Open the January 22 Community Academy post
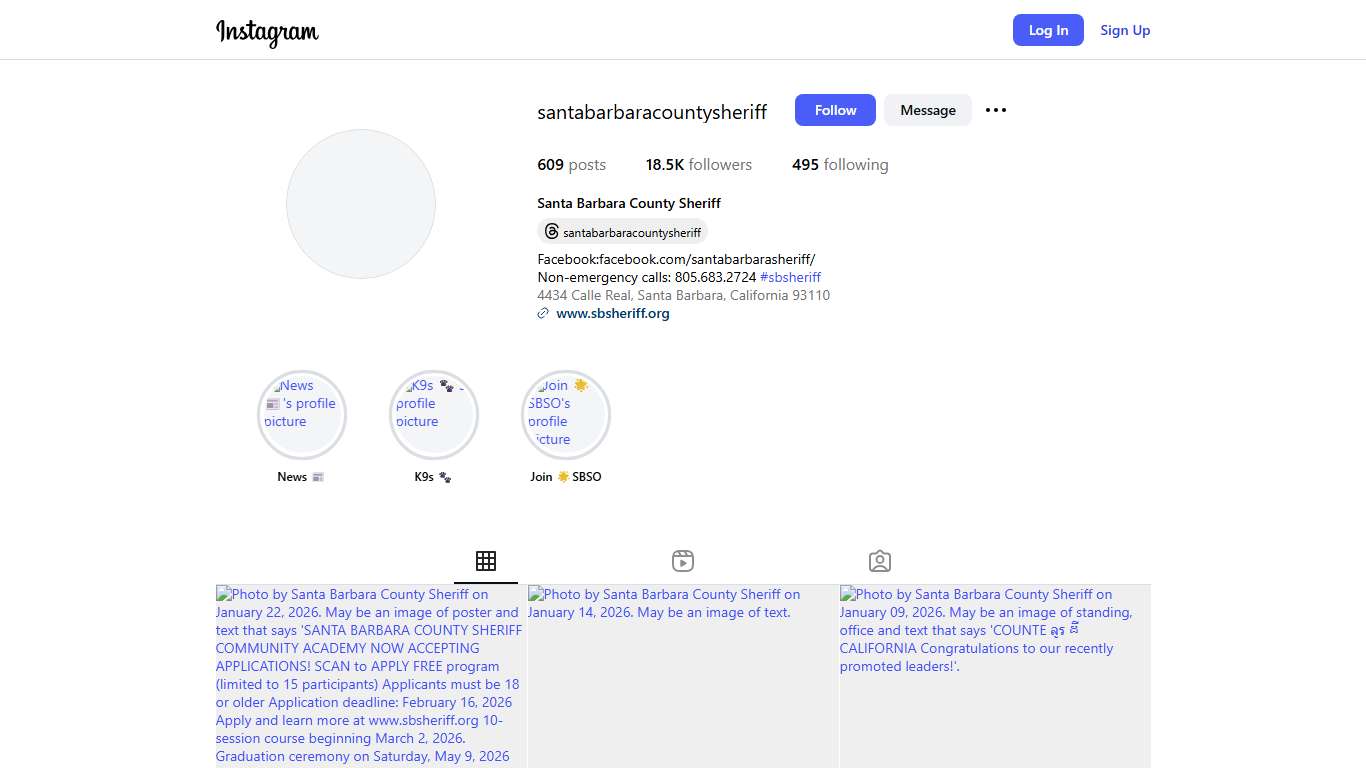 pyautogui.click(x=370, y=676)
